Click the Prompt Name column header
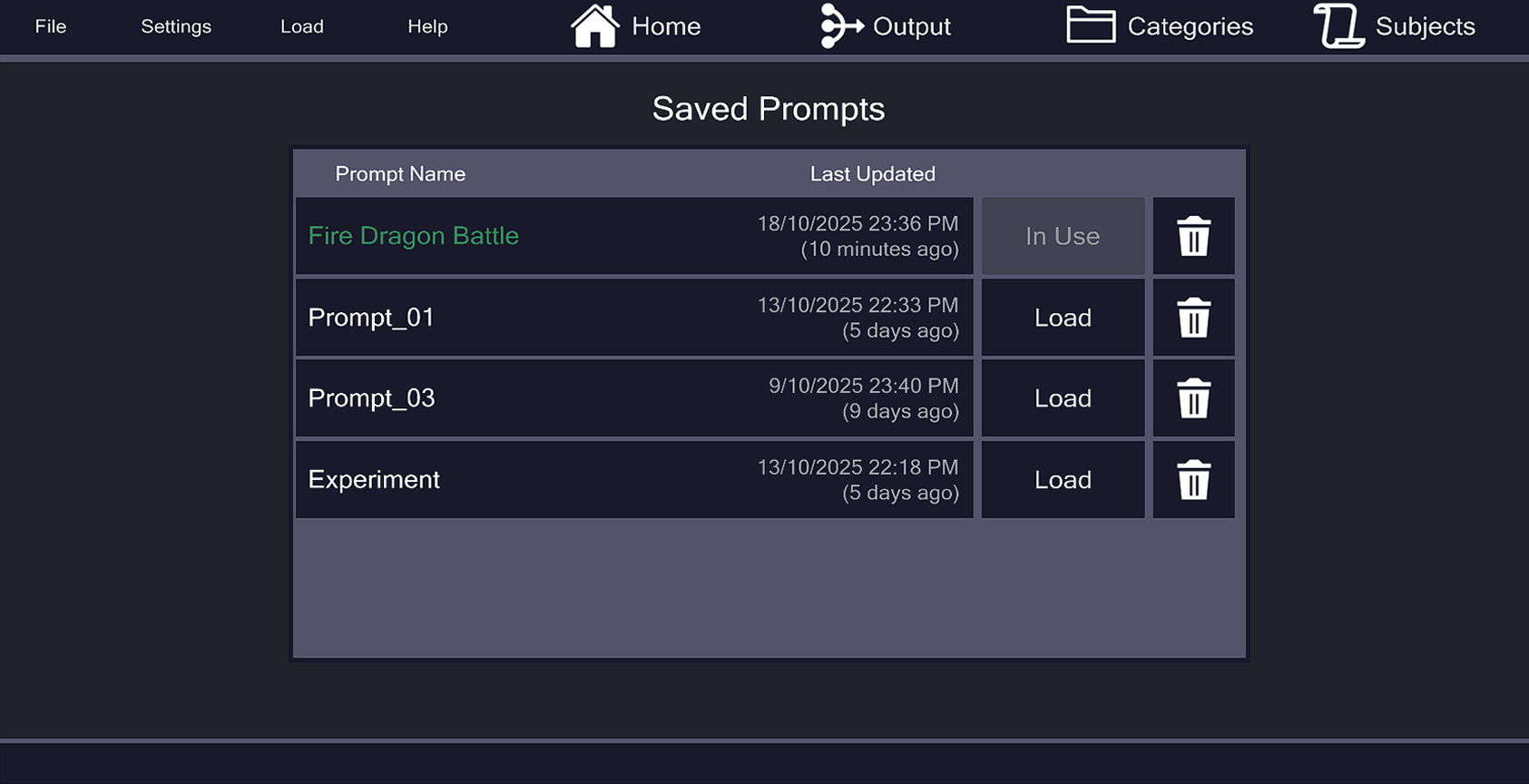 click(x=400, y=174)
